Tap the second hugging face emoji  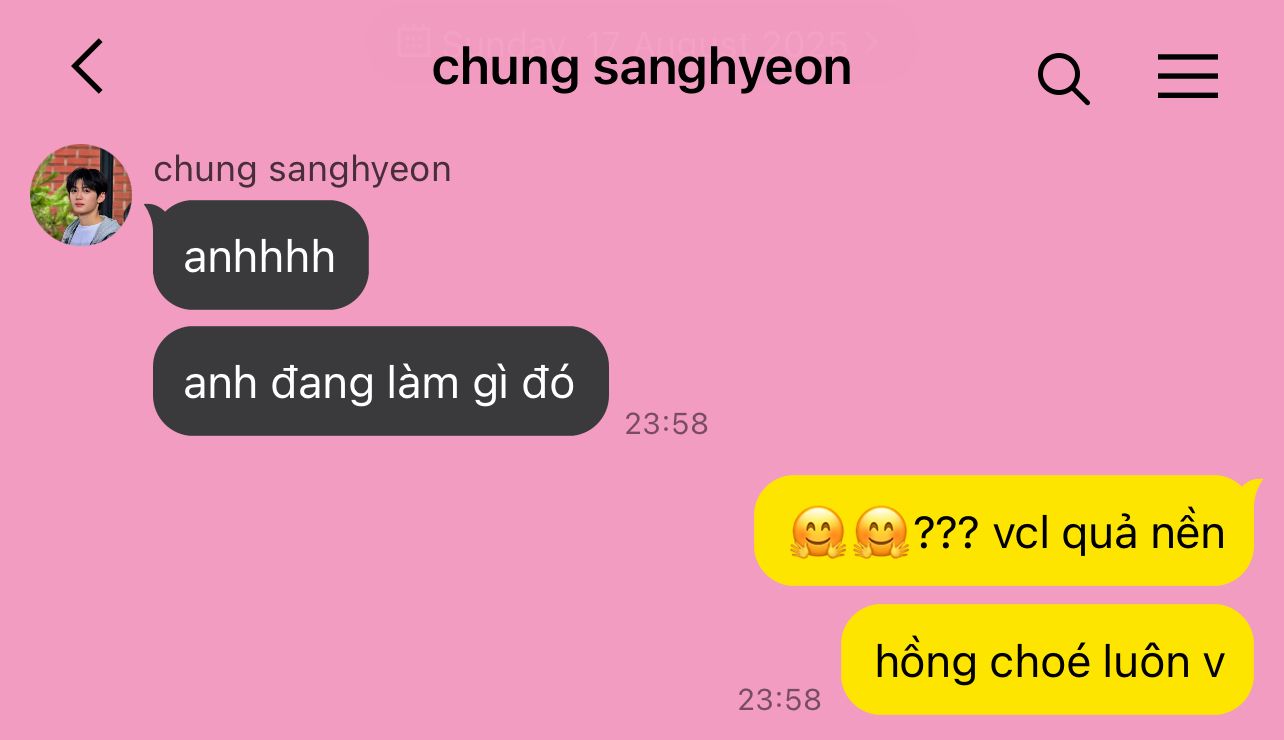(880, 532)
